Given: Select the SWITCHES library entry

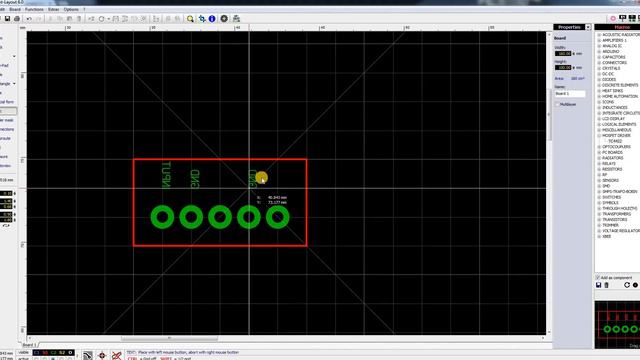Looking at the screenshot, I should (x=611, y=197).
